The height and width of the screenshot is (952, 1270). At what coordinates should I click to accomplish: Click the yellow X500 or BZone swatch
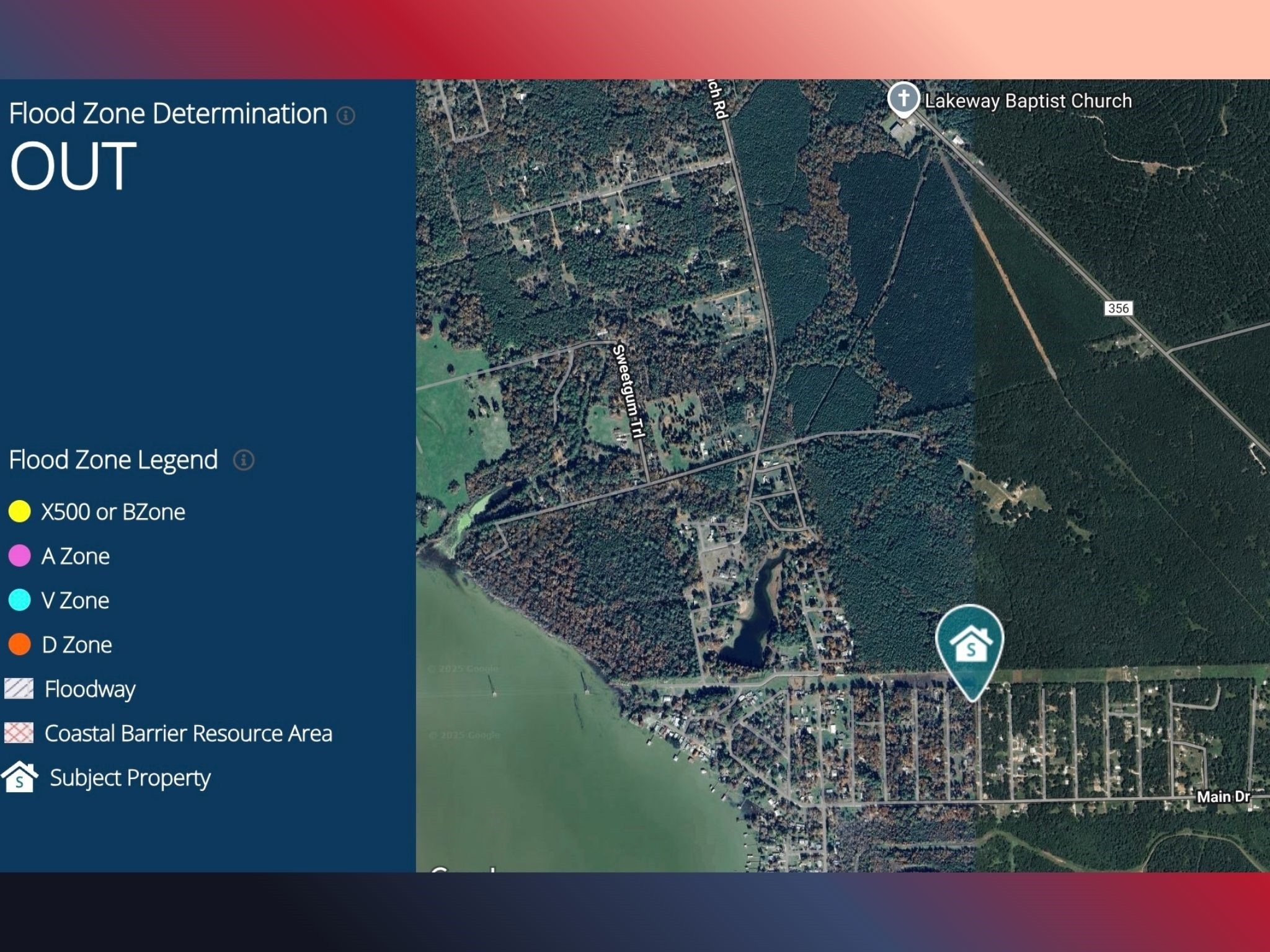[x=20, y=511]
